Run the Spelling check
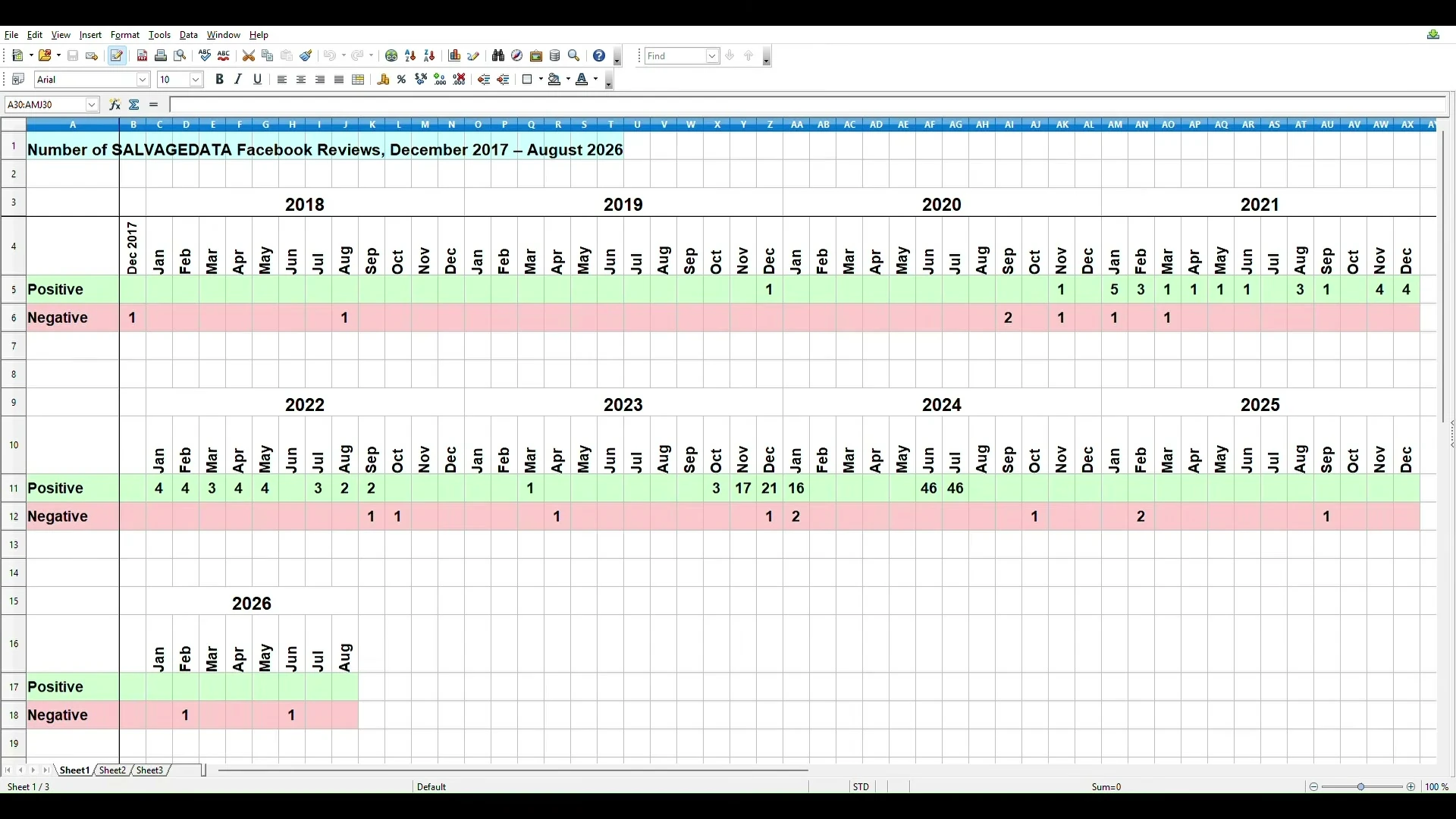The height and width of the screenshot is (819, 1456). (205, 56)
